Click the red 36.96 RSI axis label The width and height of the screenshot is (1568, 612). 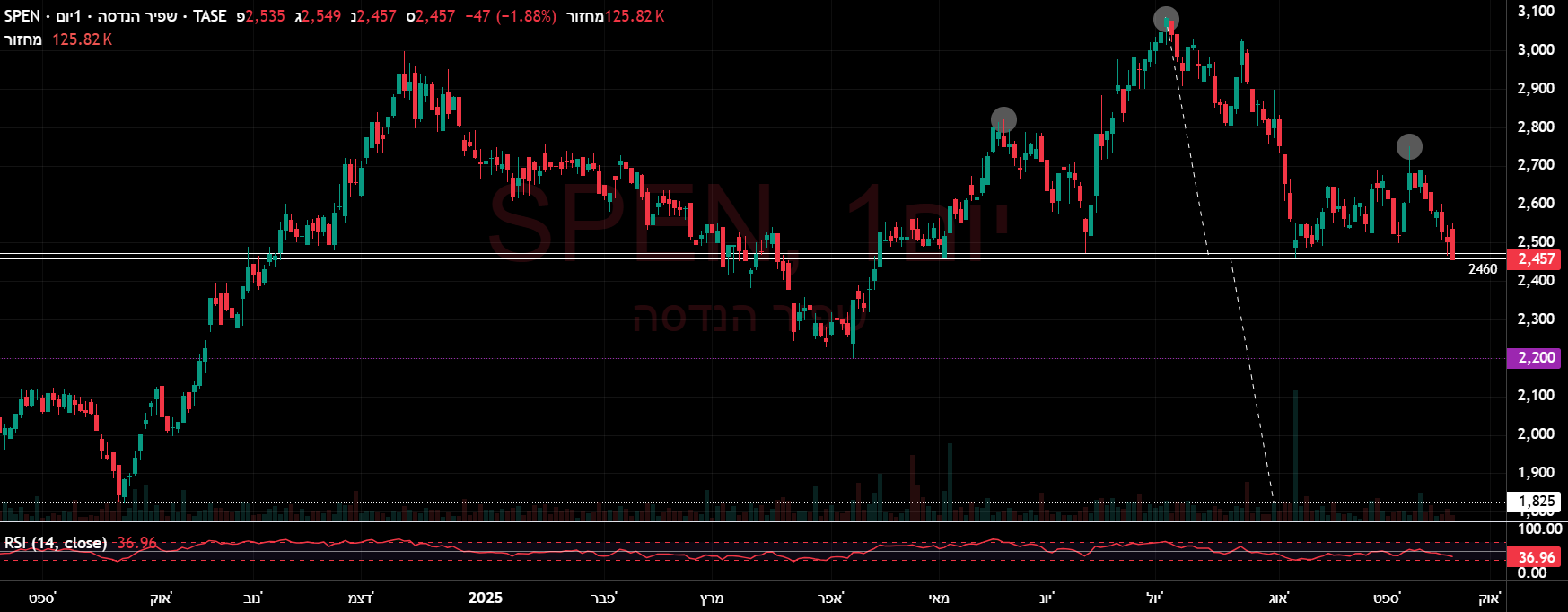[1536, 557]
